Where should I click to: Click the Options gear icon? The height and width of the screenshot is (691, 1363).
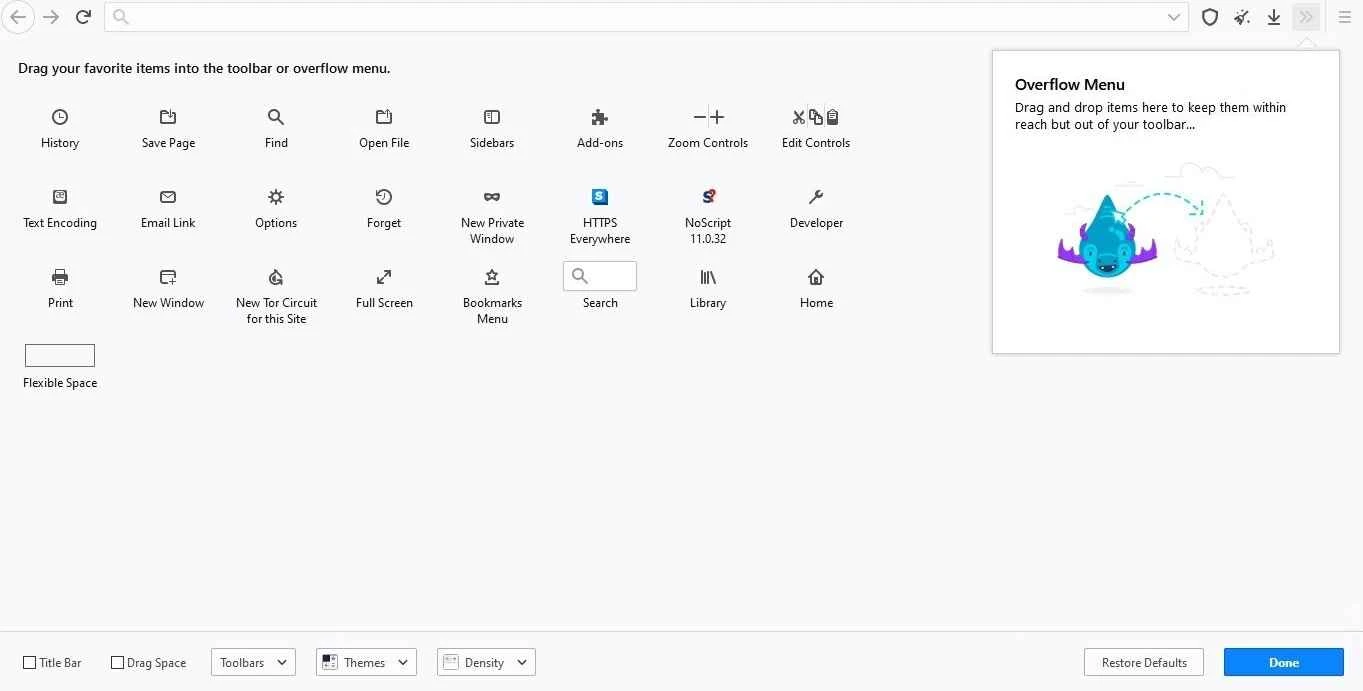[276, 197]
